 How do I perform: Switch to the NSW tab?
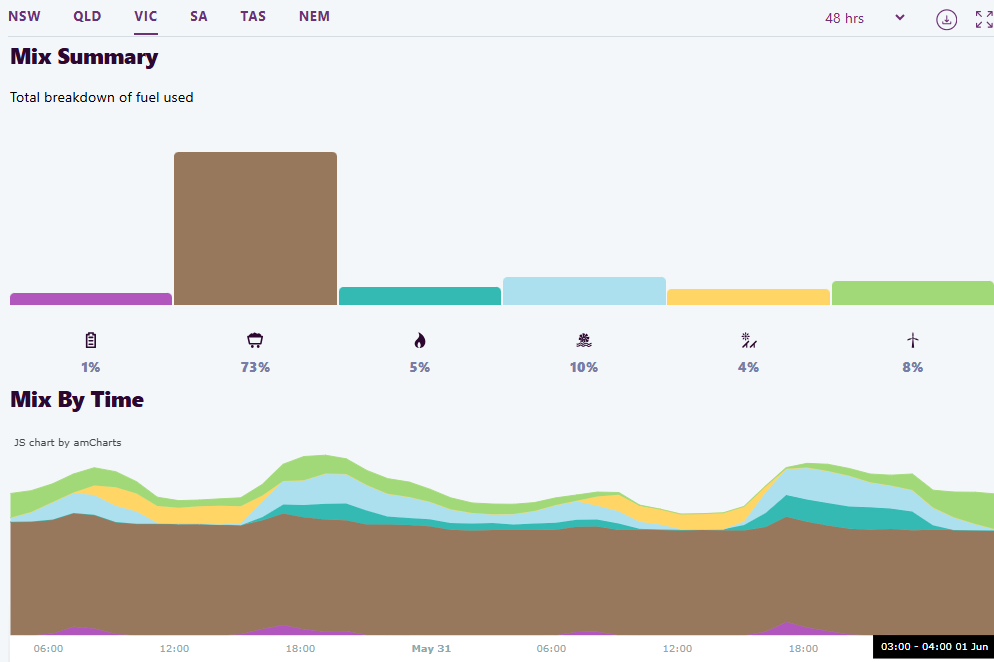click(x=24, y=17)
